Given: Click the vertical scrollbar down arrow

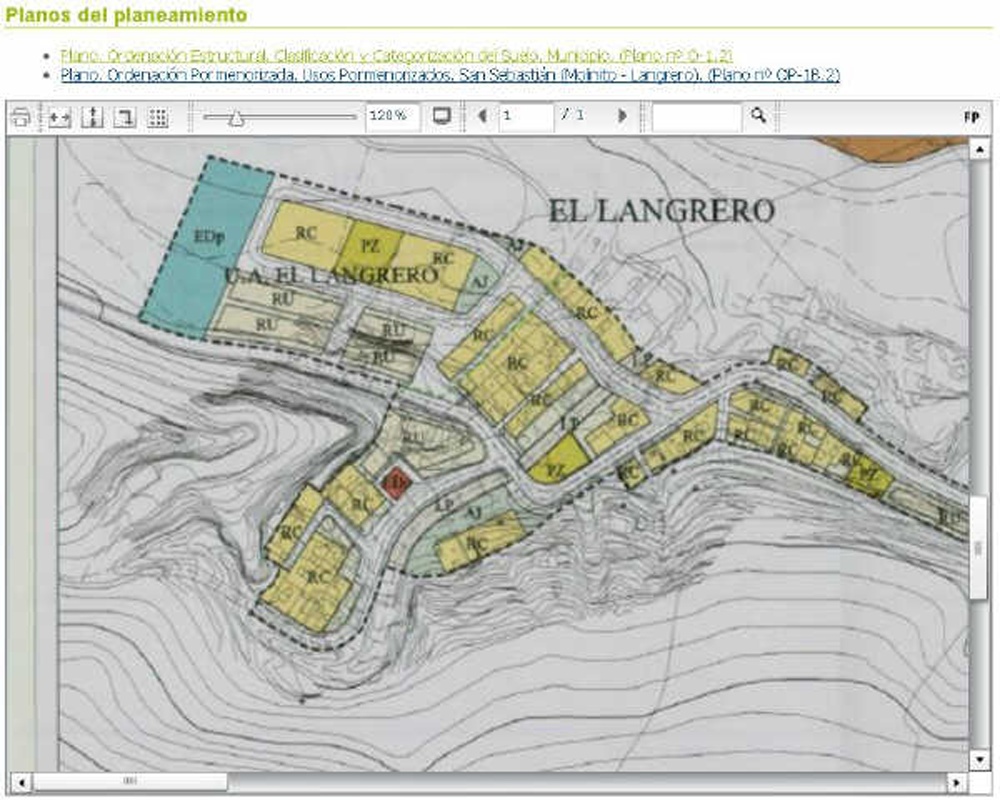Looking at the screenshot, I should point(980,759).
